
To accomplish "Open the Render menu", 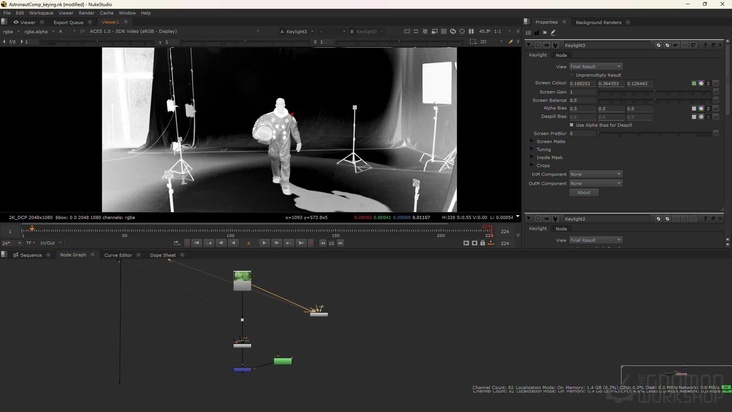I will click(87, 13).
